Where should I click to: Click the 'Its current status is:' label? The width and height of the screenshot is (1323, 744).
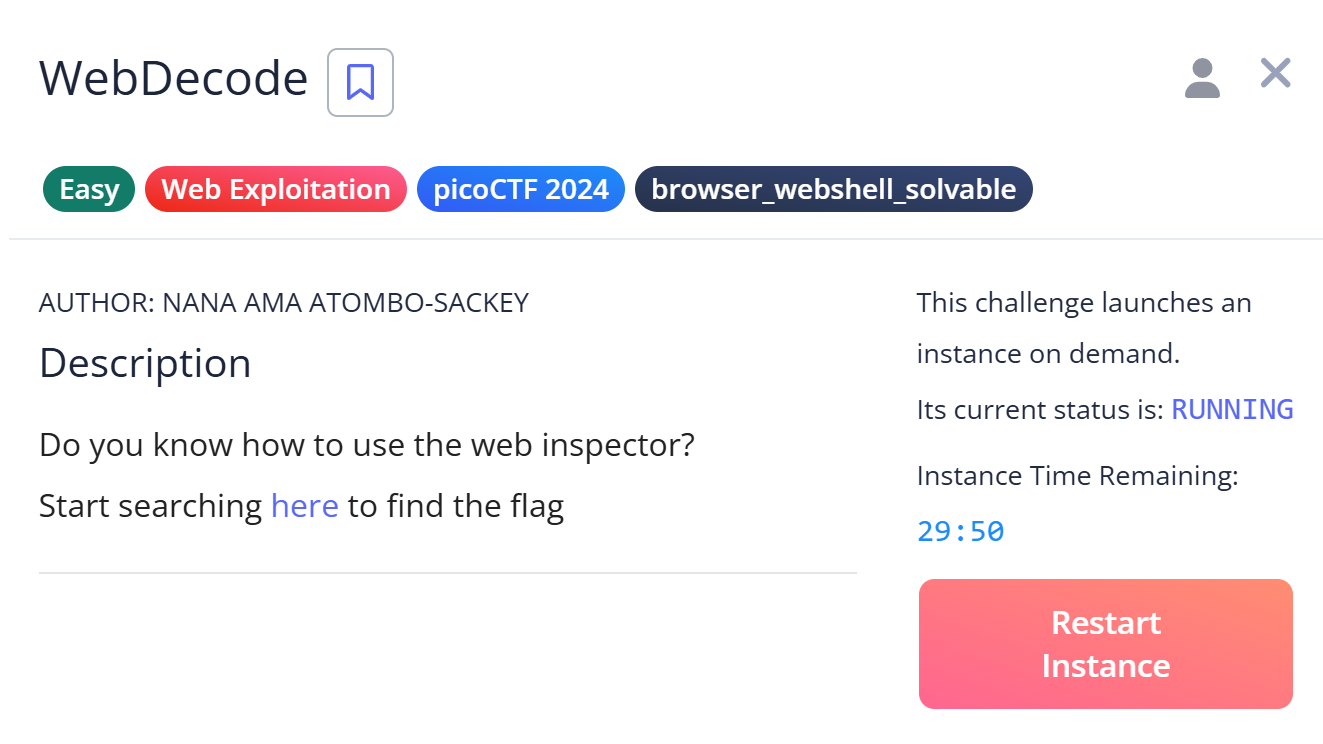tap(1039, 410)
